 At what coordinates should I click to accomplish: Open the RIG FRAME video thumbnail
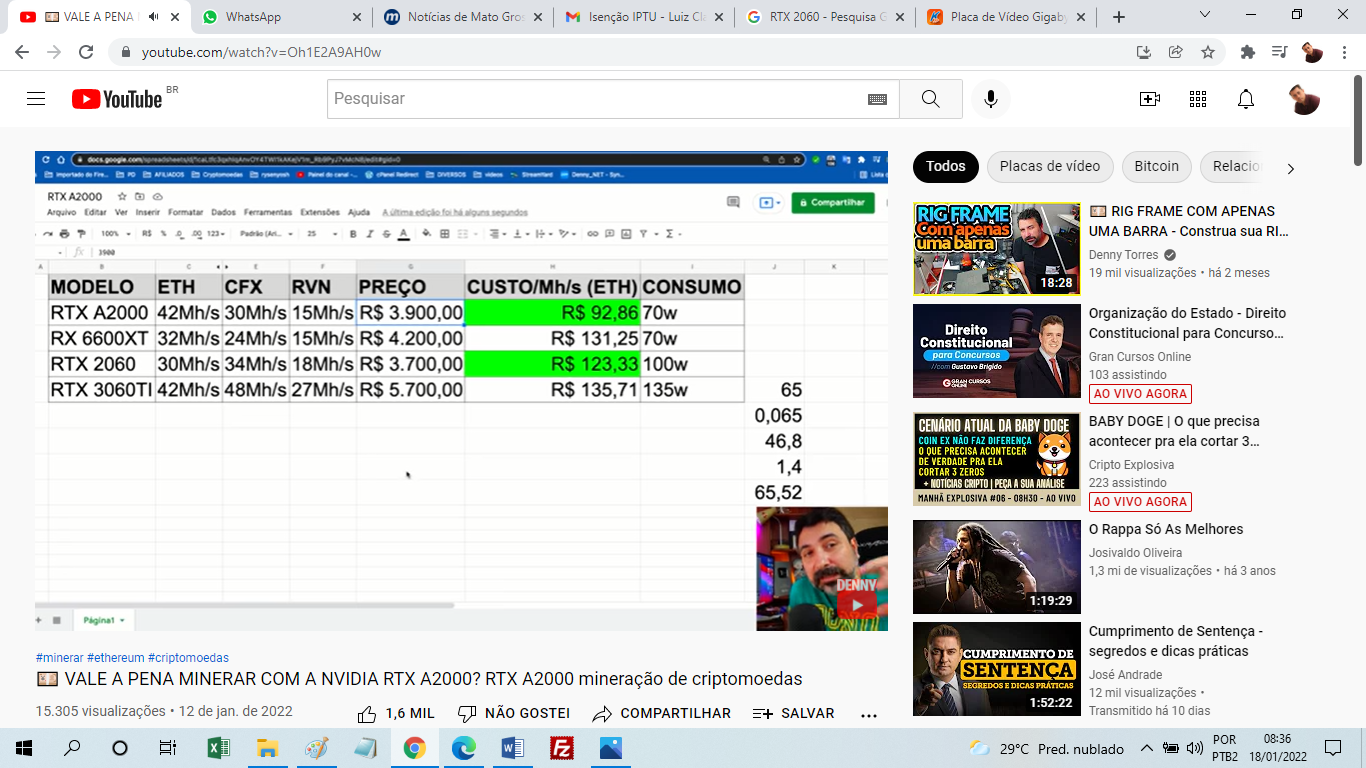click(x=996, y=249)
